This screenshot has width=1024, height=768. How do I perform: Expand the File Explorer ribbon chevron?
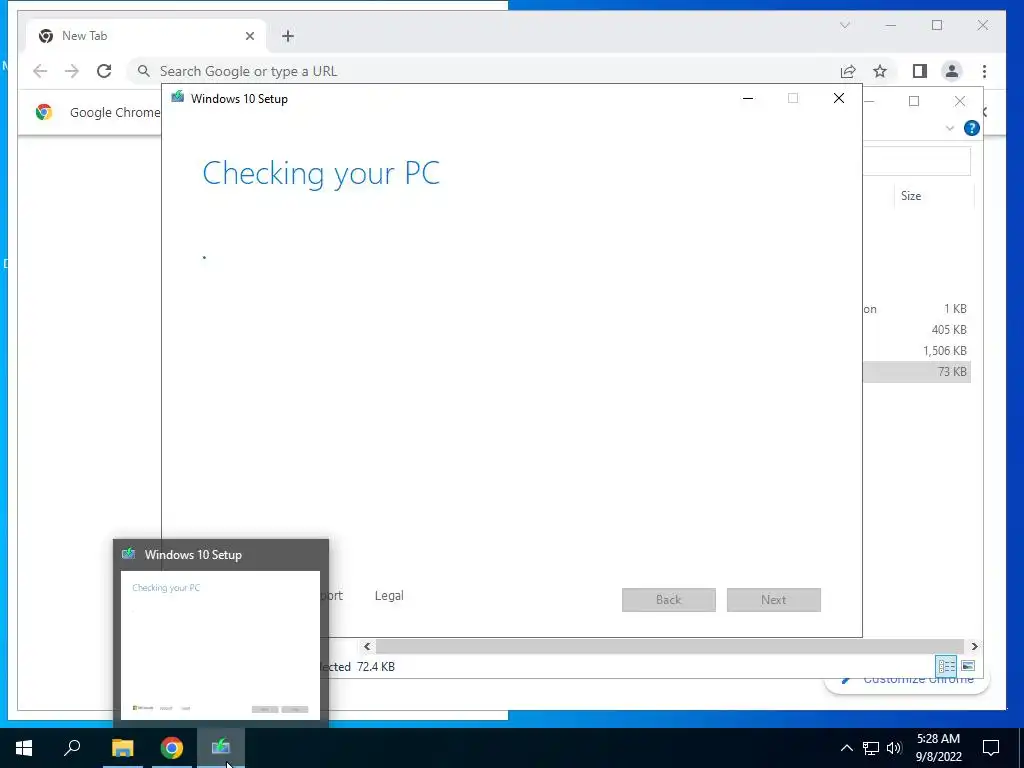coord(950,128)
